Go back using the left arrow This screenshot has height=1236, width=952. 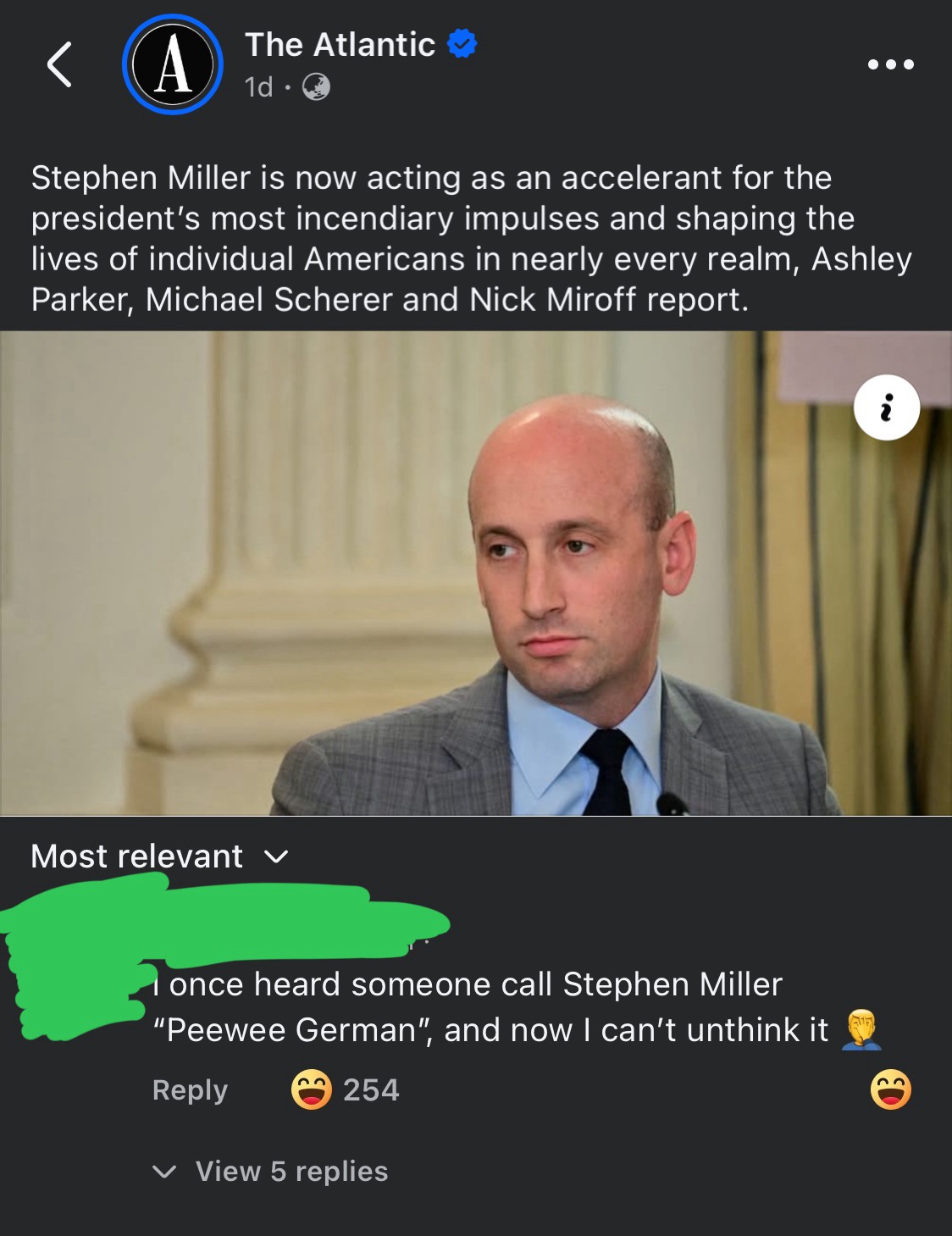click(x=59, y=64)
